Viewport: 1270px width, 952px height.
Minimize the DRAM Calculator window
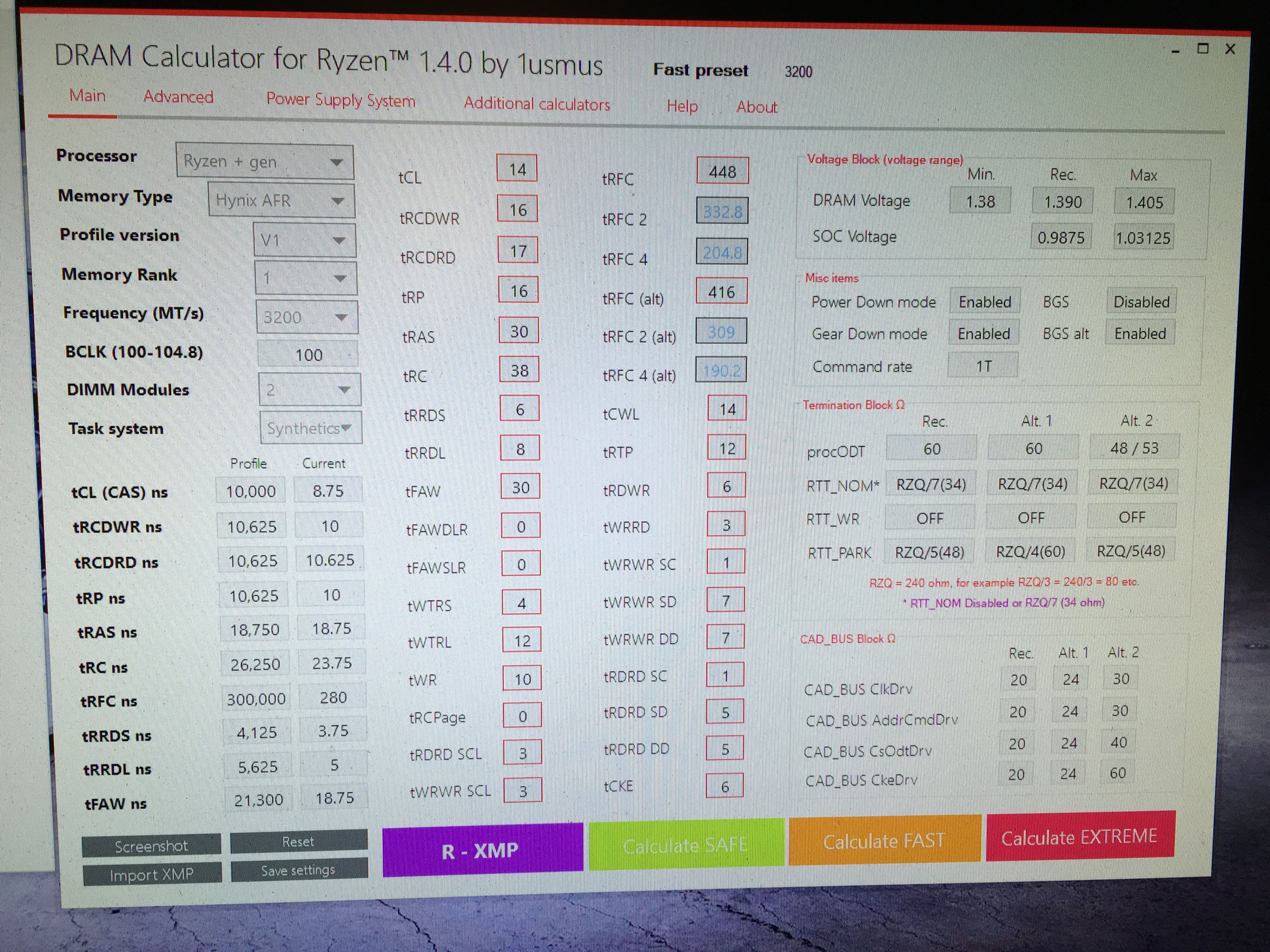(1176, 52)
